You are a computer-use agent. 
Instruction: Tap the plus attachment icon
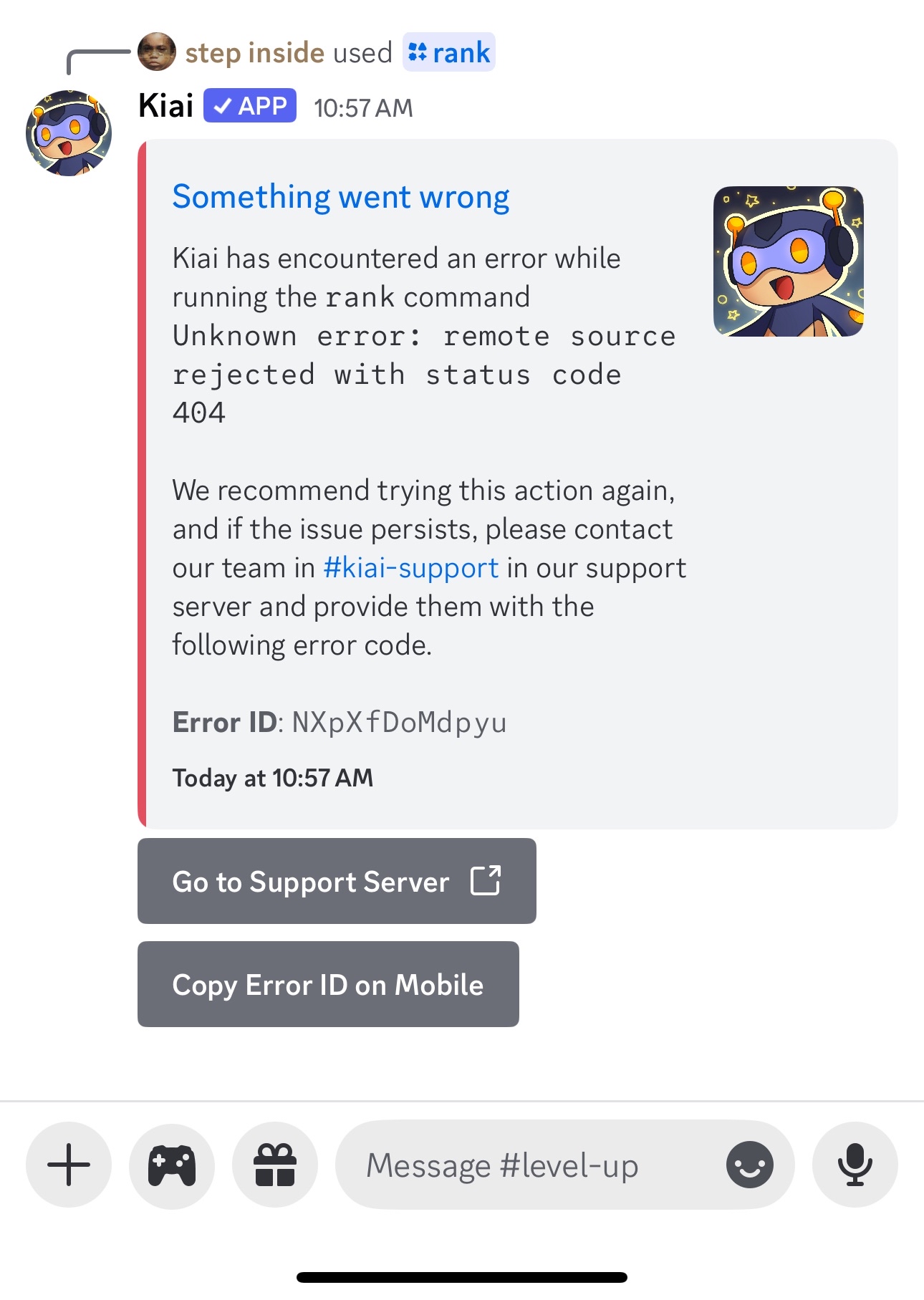coord(69,1165)
